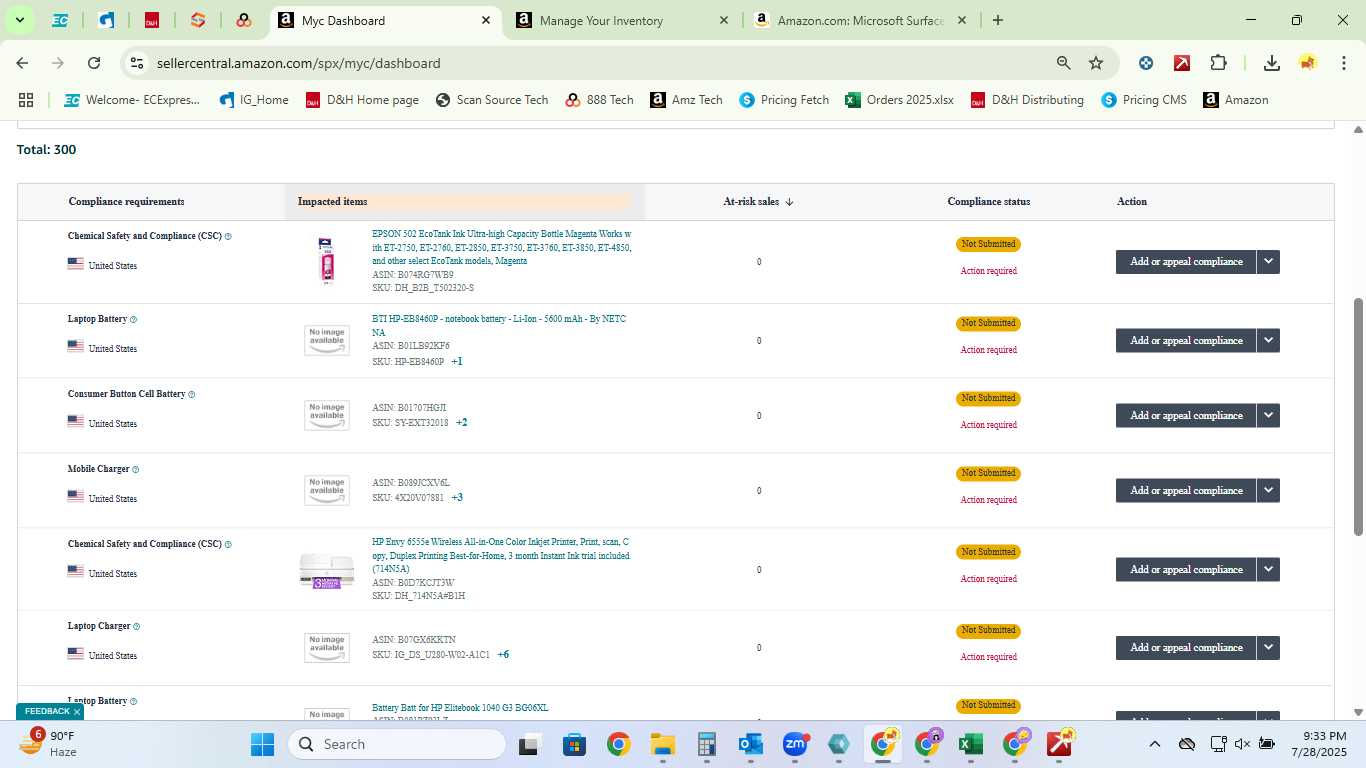Viewport: 1366px width, 768px height.
Task: Expand dropdown arrow in Laptop Charger row
Action: tap(1268, 648)
